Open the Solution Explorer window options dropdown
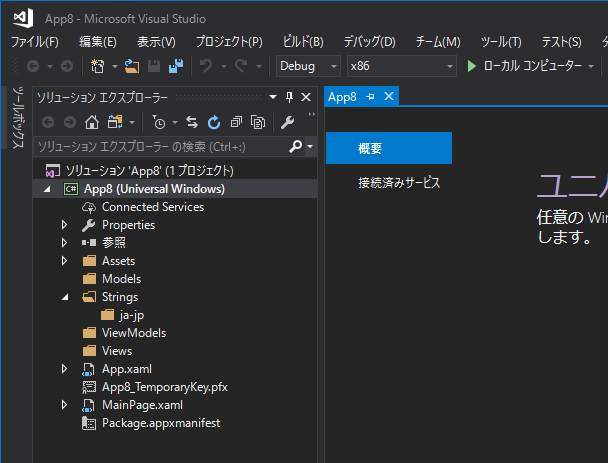The height and width of the screenshot is (463, 608). click(273, 97)
